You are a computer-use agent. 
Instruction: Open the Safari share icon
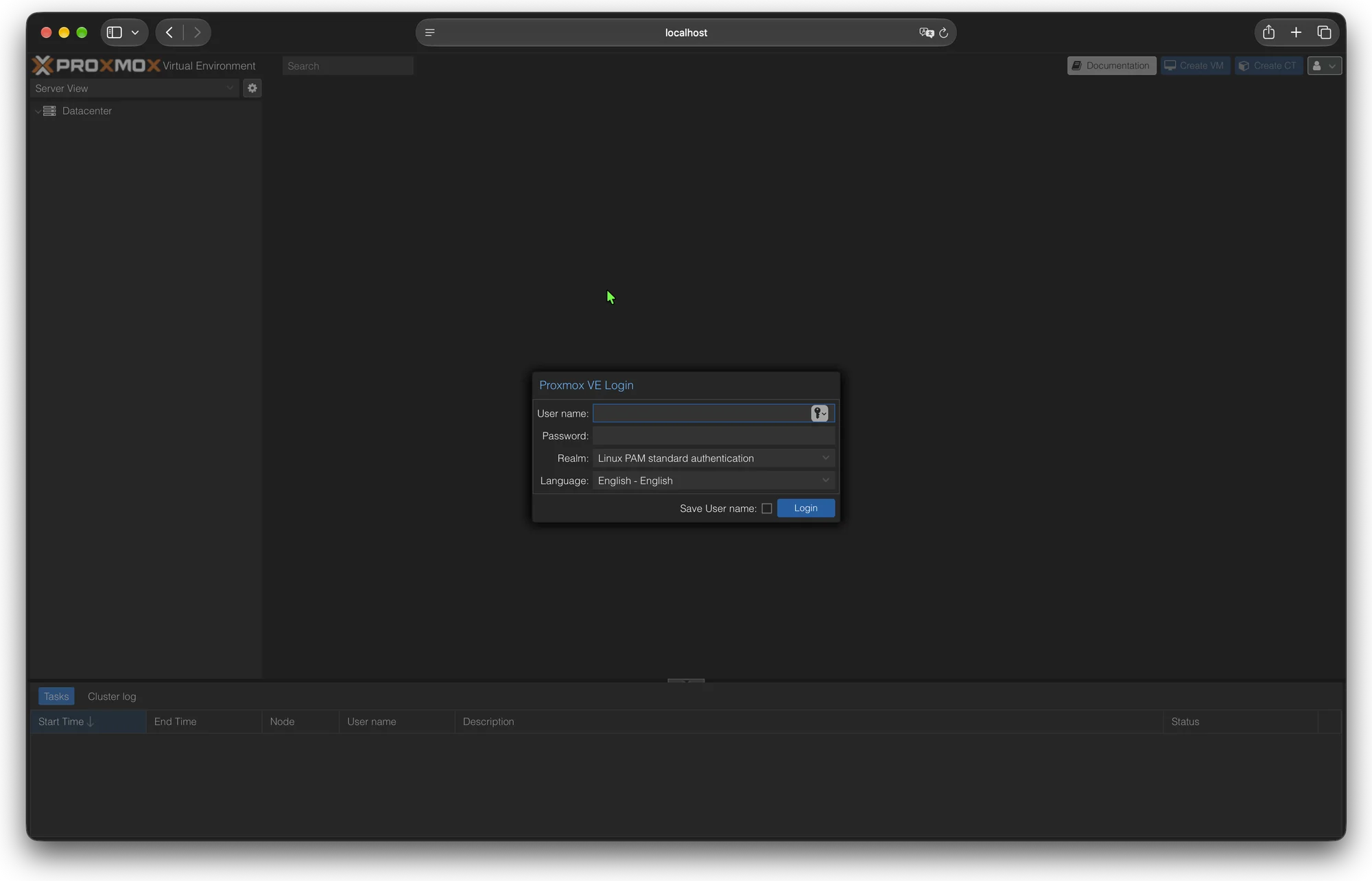[x=1268, y=32]
